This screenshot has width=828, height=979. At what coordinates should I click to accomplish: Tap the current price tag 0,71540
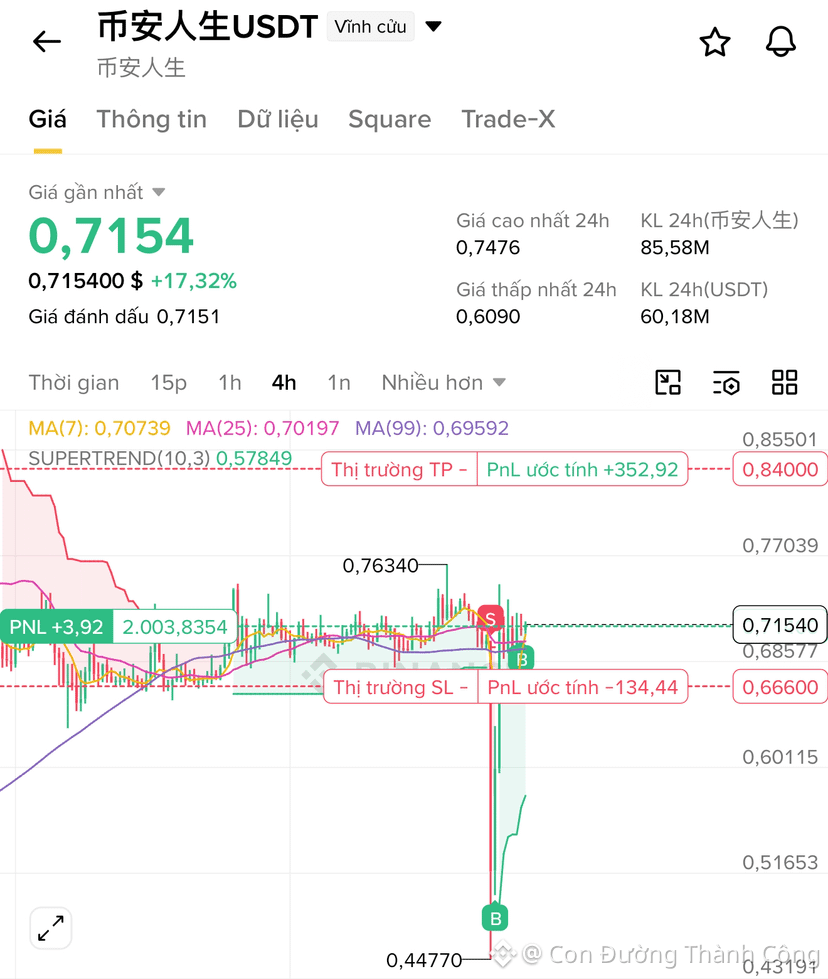(780, 625)
